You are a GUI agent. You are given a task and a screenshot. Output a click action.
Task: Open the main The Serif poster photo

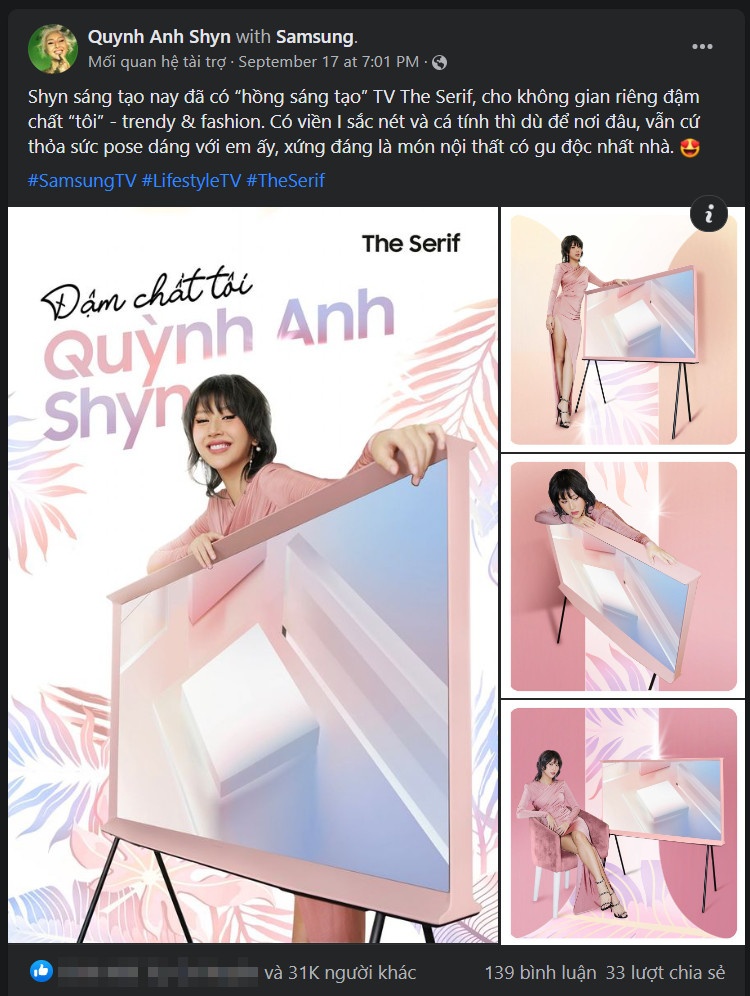click(253, 575)
